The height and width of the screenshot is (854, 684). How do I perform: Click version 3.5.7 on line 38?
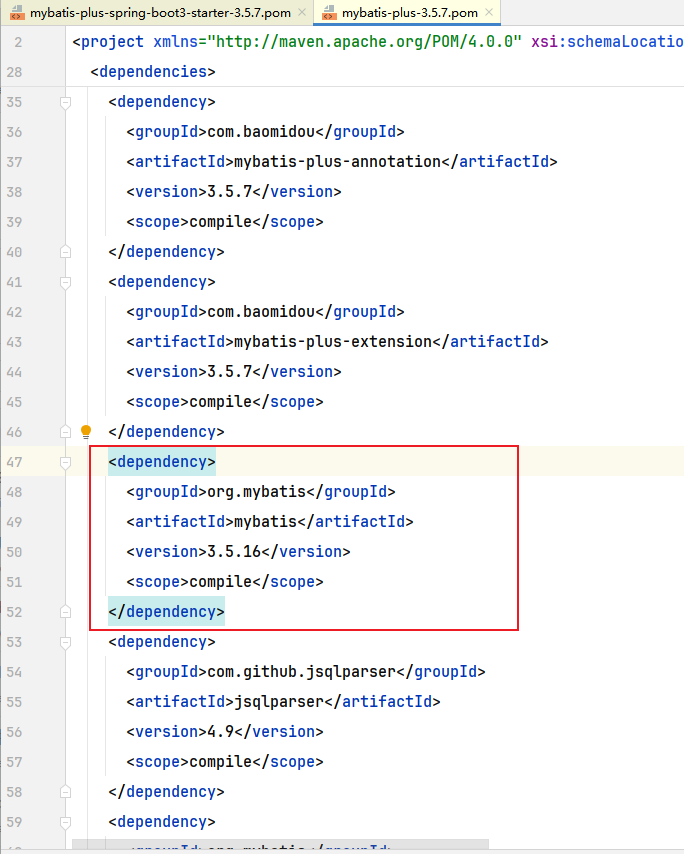coord(230,192)
